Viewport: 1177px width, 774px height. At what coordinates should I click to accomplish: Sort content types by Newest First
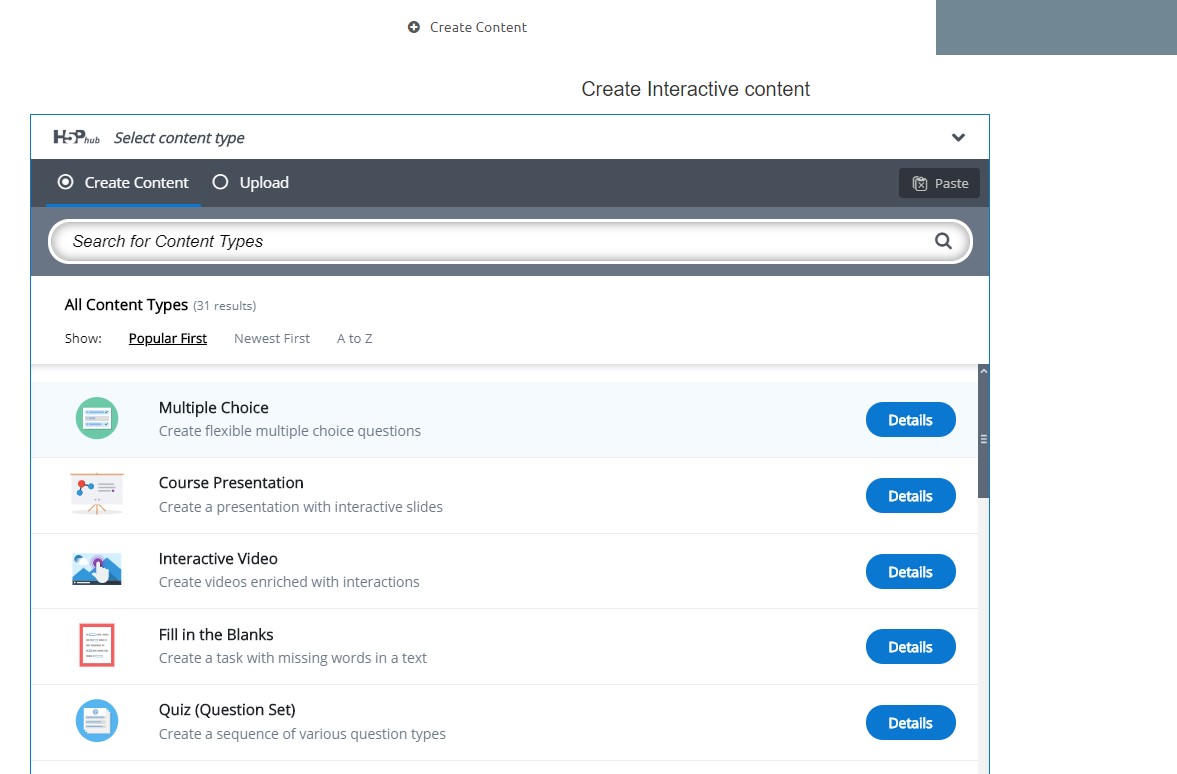tap(272, 339)
